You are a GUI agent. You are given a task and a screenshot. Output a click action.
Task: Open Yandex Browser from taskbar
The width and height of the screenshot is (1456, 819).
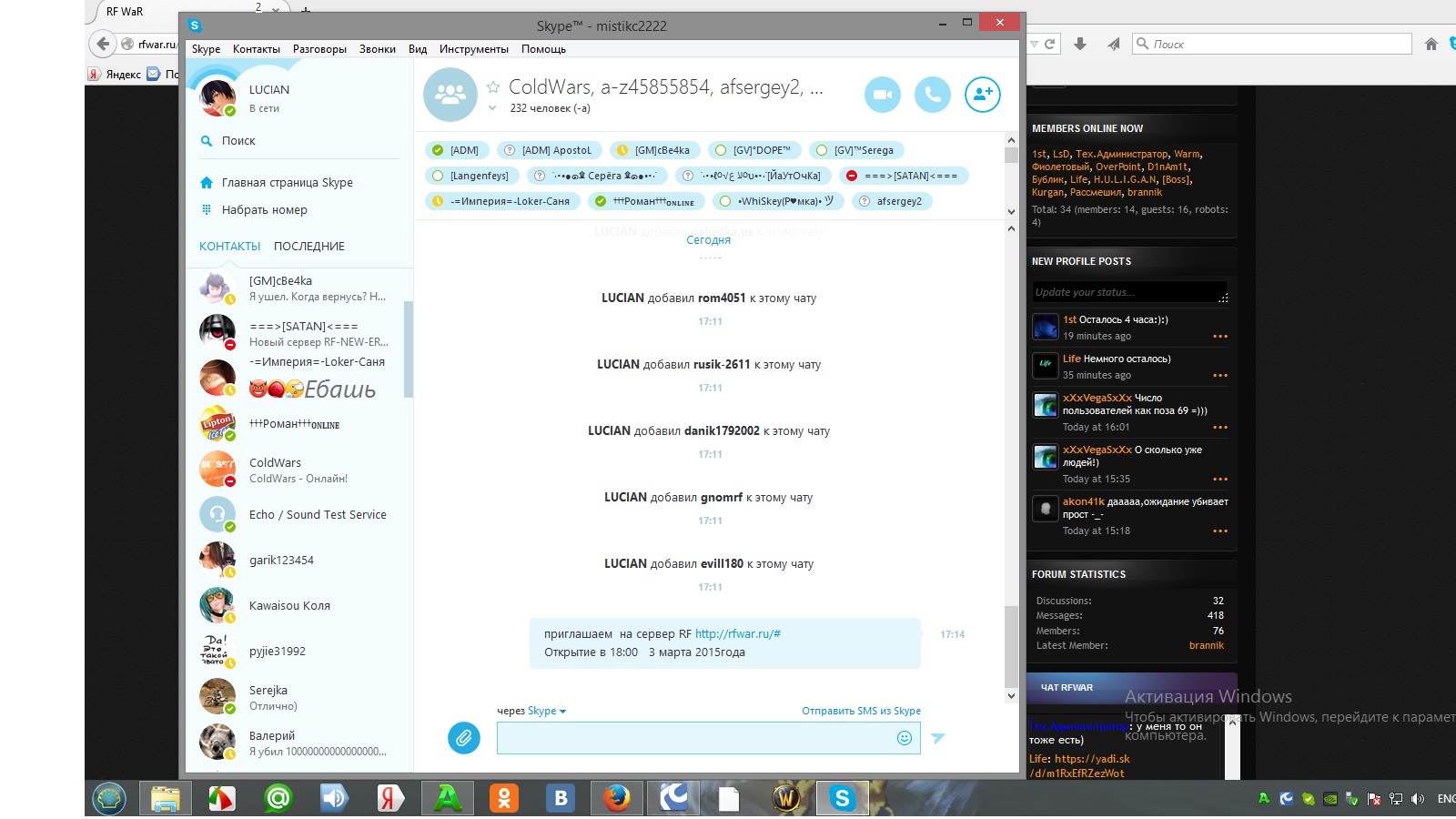[390, 799]
